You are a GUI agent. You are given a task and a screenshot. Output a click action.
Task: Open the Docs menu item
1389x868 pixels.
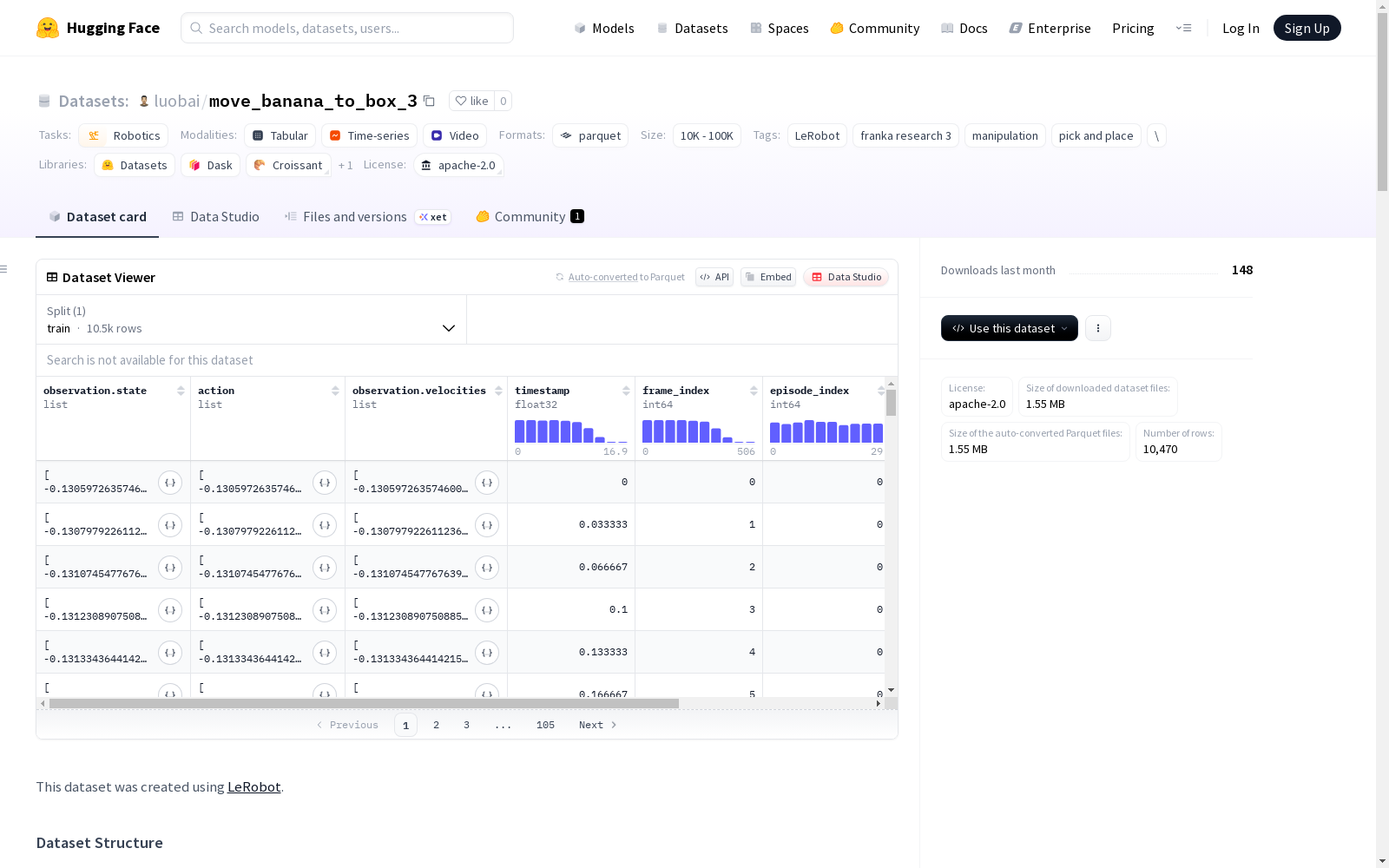(964, 28)
